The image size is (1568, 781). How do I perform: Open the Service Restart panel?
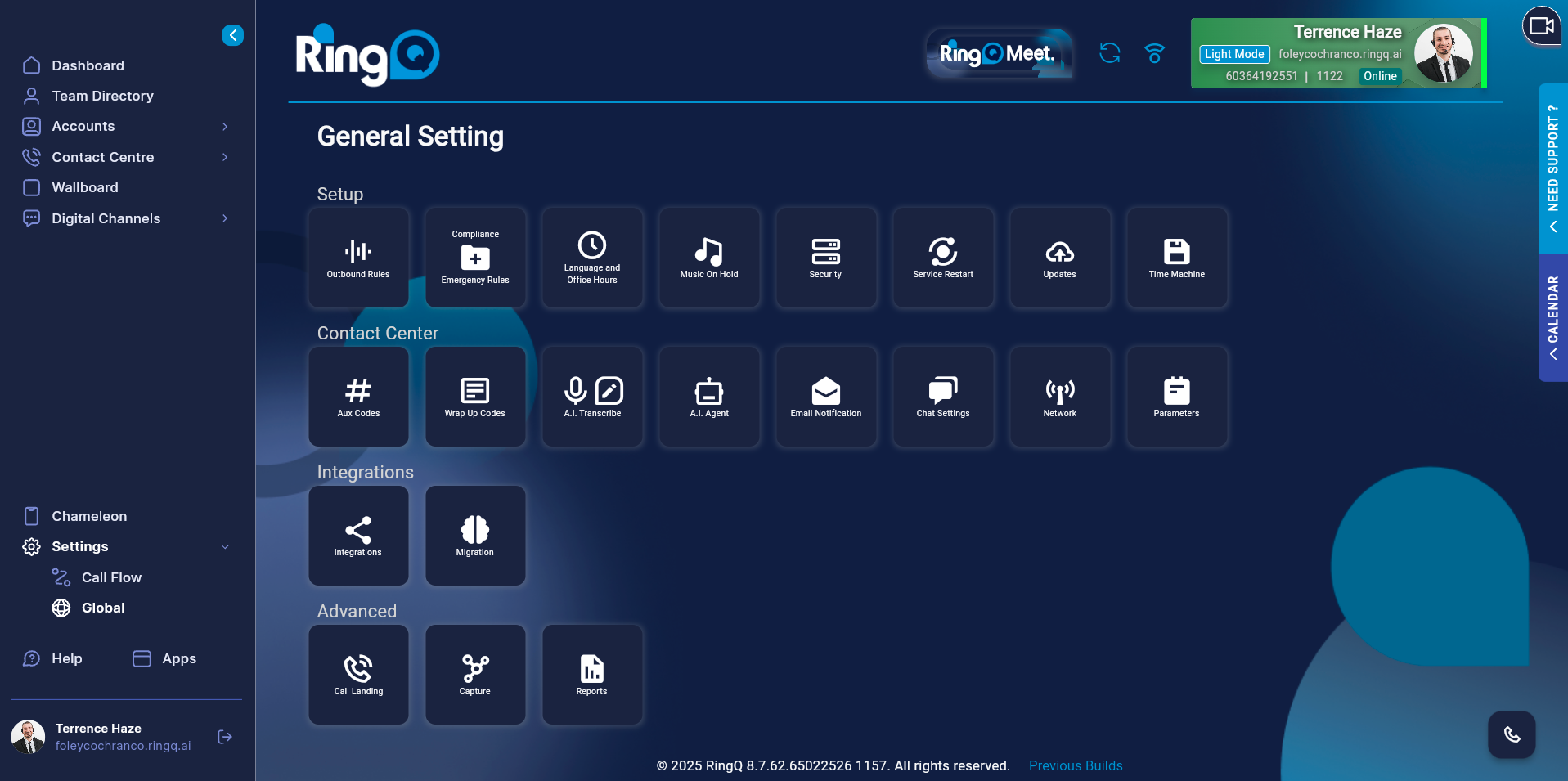[x=942, y=257]
